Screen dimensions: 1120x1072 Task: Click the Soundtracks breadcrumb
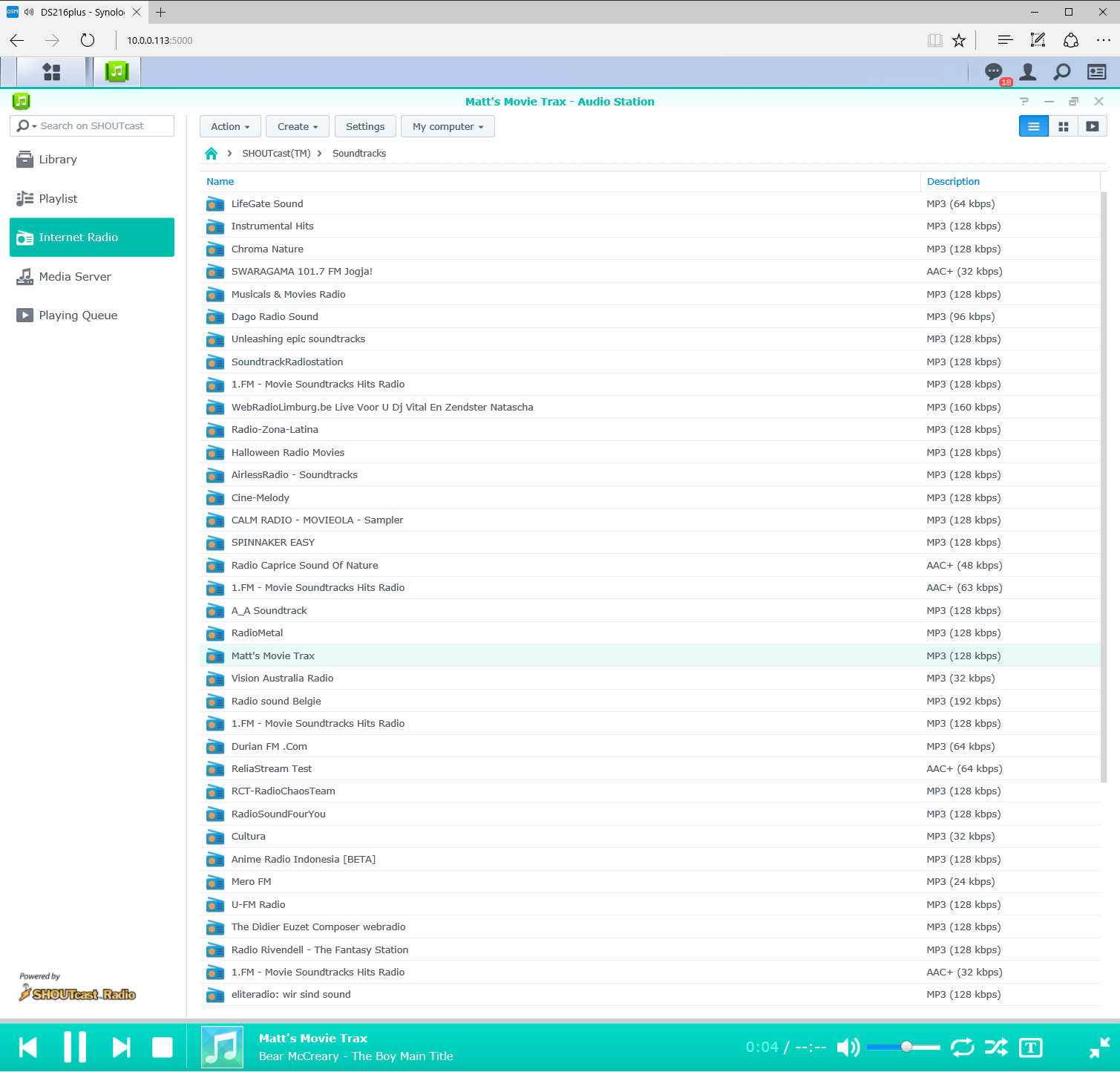(359, 154)
